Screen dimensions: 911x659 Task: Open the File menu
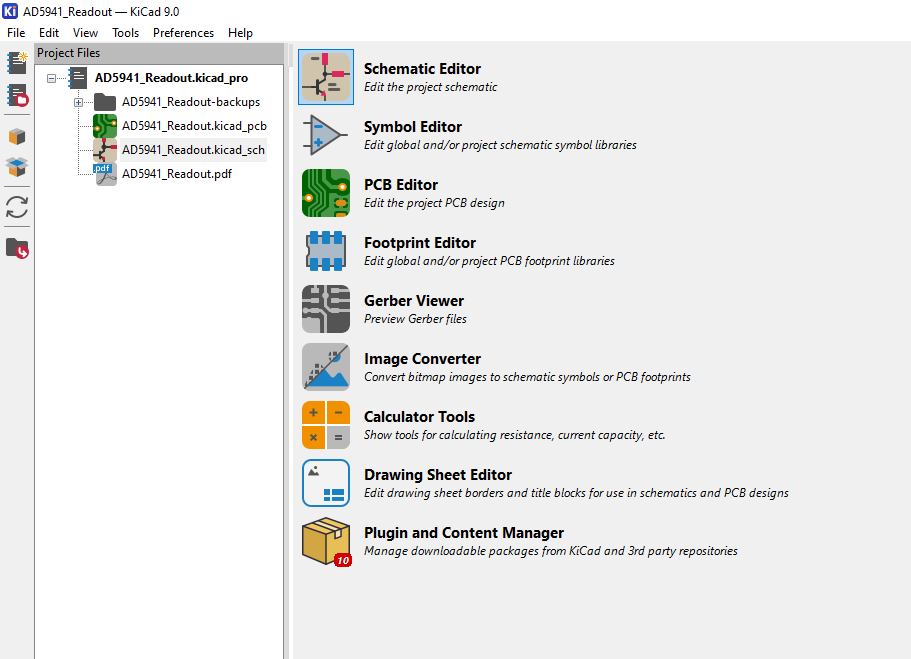coord(16,33)
